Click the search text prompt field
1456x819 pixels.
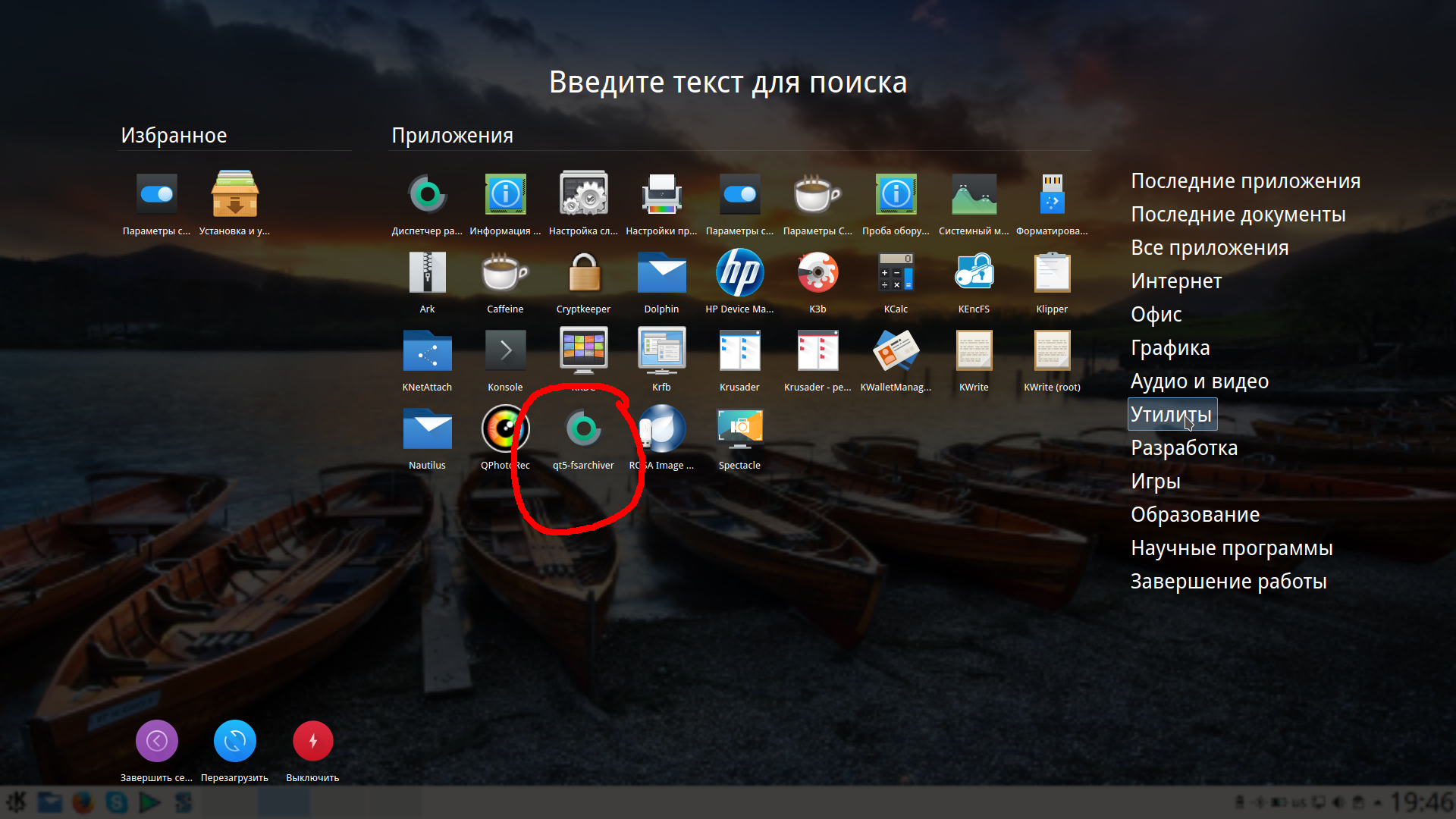click(x=728, y=82)
